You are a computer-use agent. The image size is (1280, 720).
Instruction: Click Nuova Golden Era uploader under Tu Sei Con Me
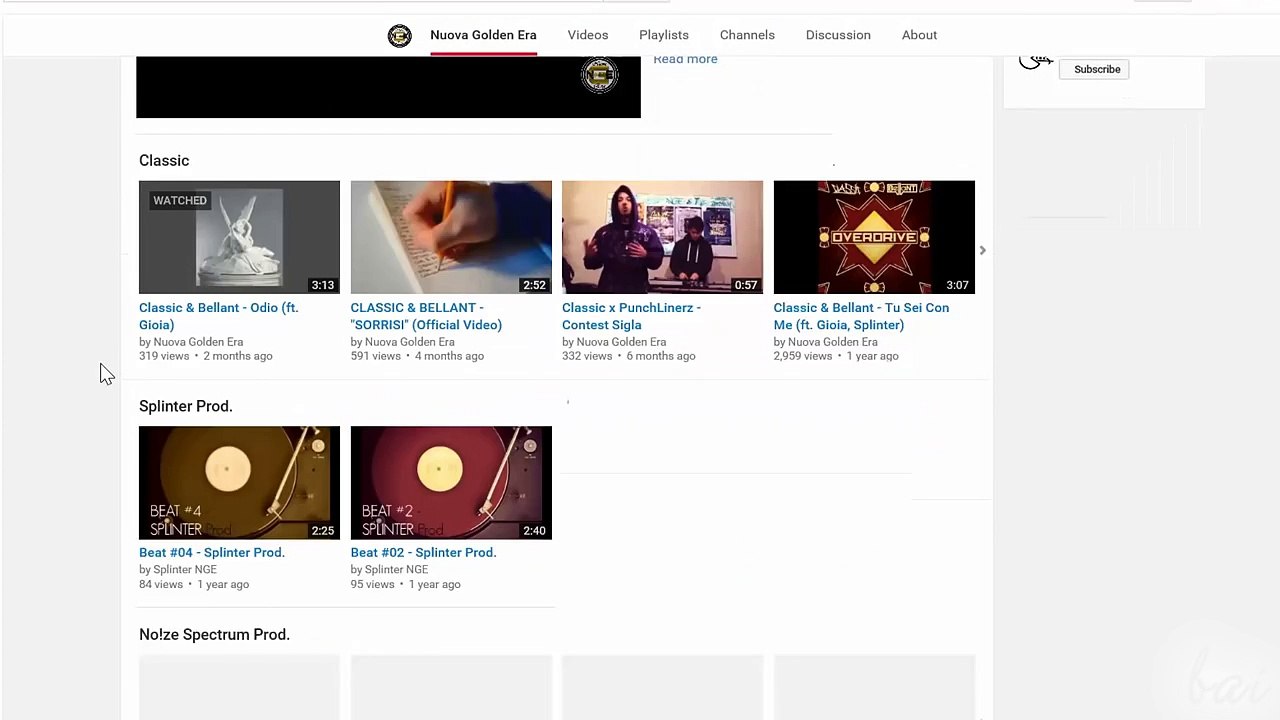(x=833, y=342)
